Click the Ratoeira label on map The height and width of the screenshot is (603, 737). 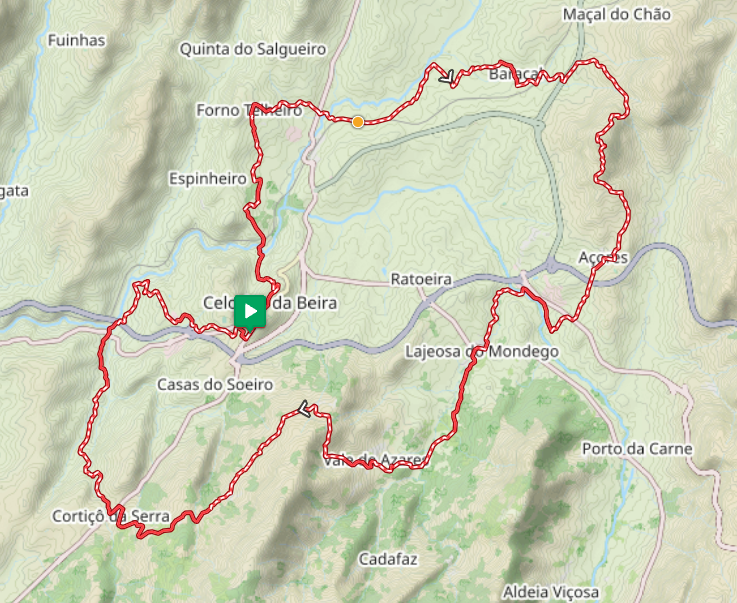421,280
